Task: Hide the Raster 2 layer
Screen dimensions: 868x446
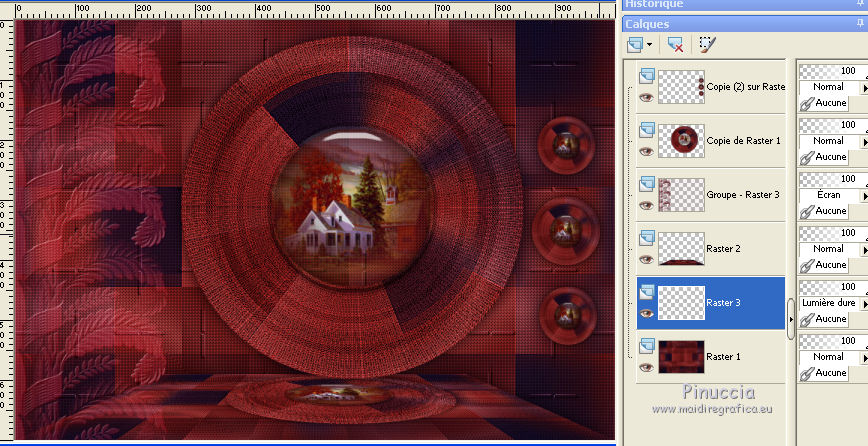Action: 646,259
